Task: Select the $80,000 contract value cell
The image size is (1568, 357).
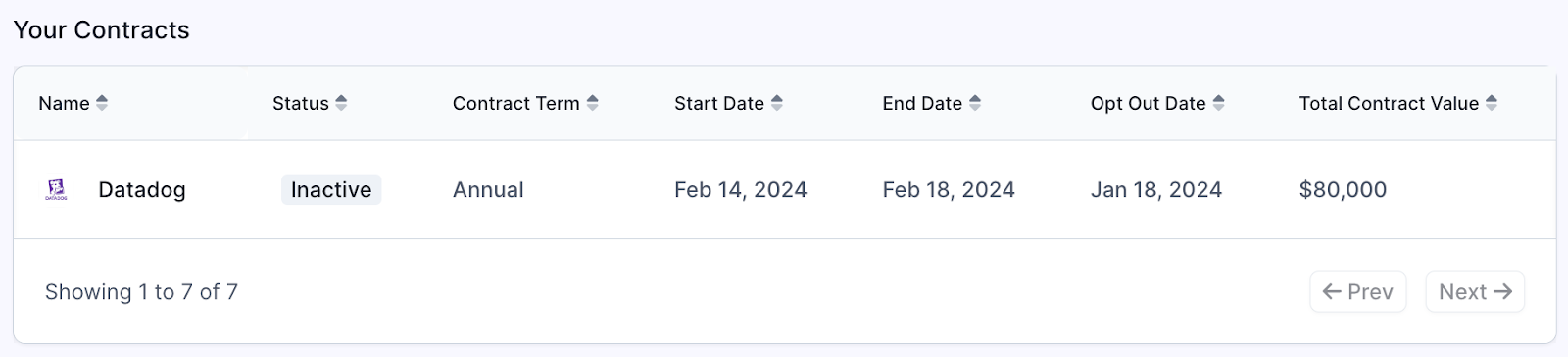Action: pyautogui.click(x=1343, y=190)
